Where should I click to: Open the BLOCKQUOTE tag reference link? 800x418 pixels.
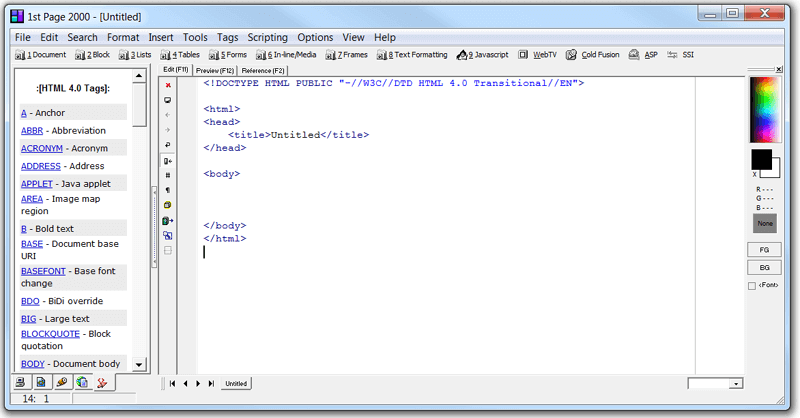(50, 334)
